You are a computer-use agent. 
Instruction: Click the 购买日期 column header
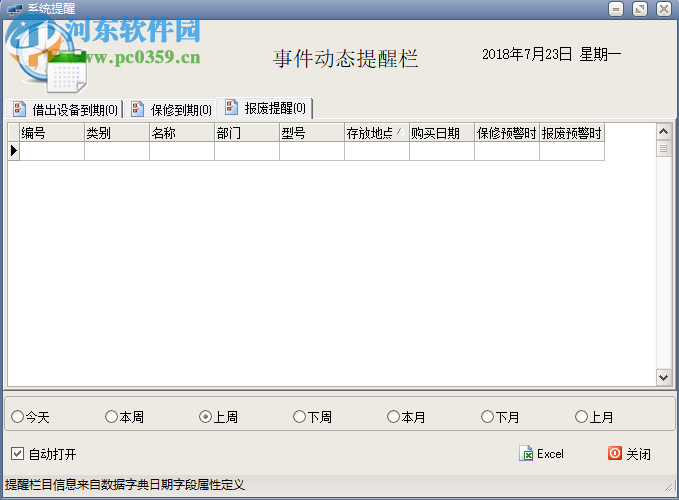point(442,132)
